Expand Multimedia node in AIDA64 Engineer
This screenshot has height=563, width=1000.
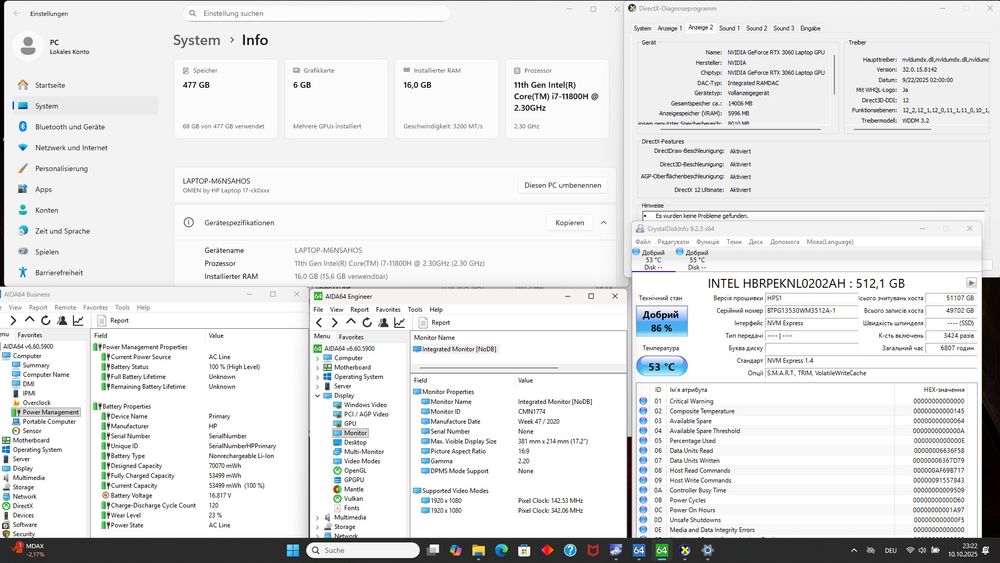click(x=318, y=518)
